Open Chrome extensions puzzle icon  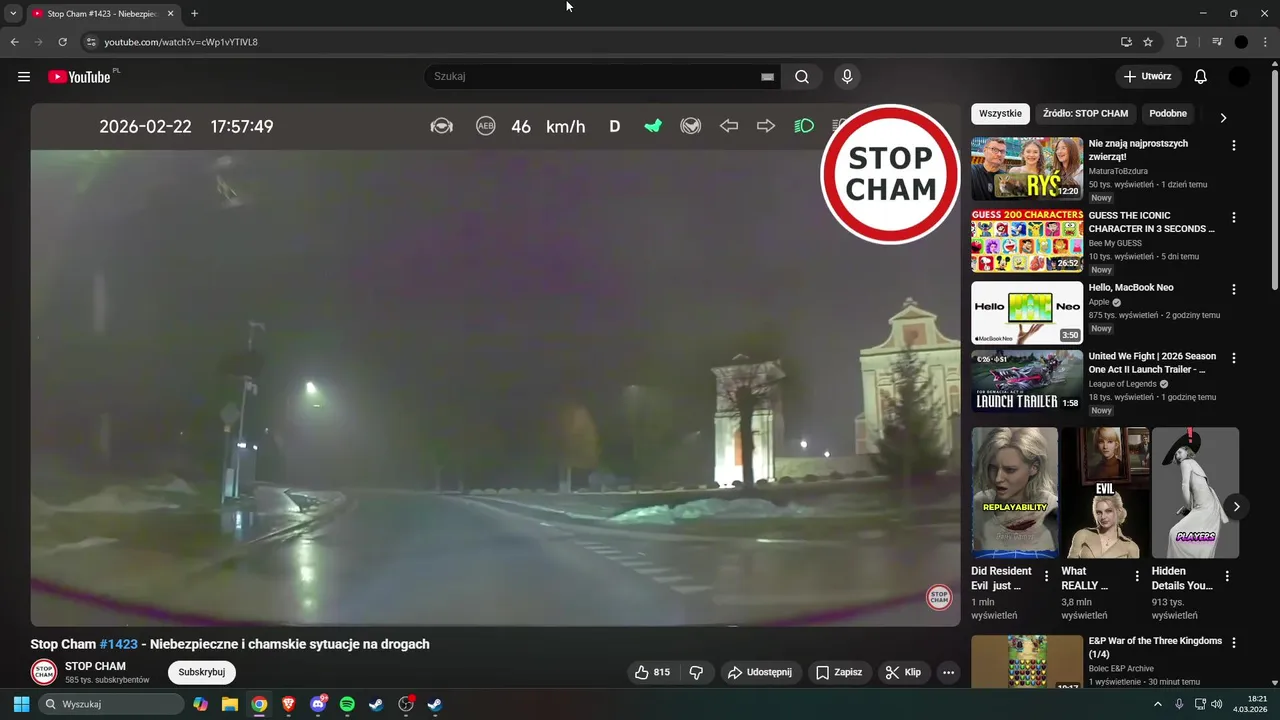pos(1181,42)
